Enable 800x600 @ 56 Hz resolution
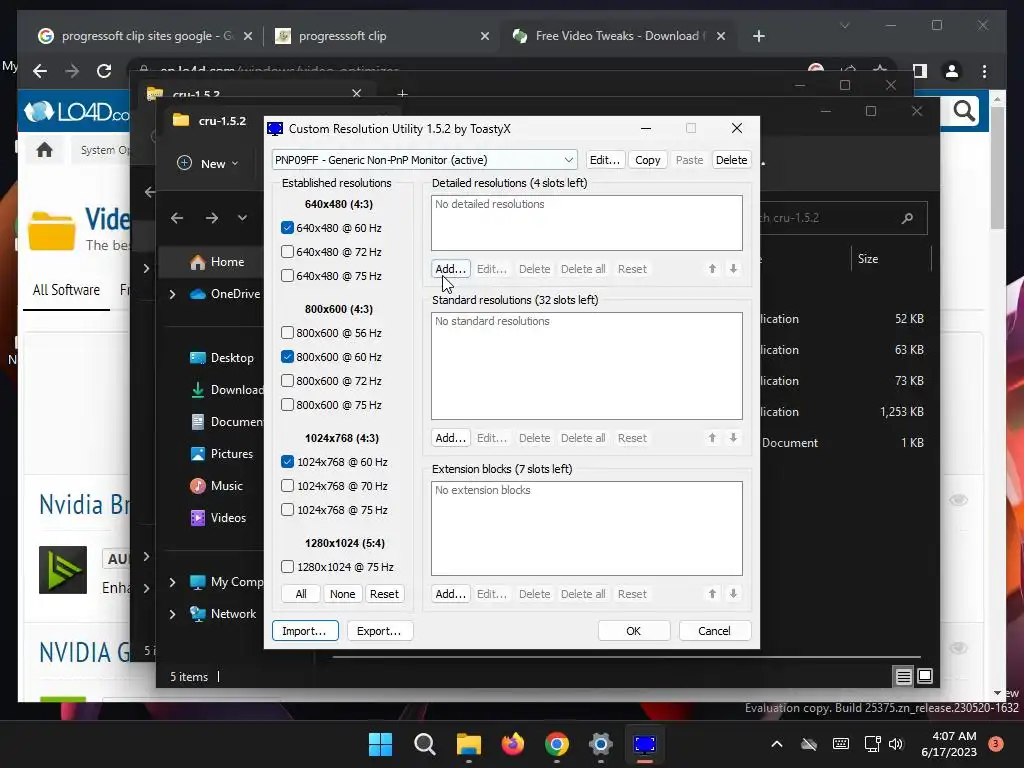Screen dimensions: 1024x768 click(287, 333)
